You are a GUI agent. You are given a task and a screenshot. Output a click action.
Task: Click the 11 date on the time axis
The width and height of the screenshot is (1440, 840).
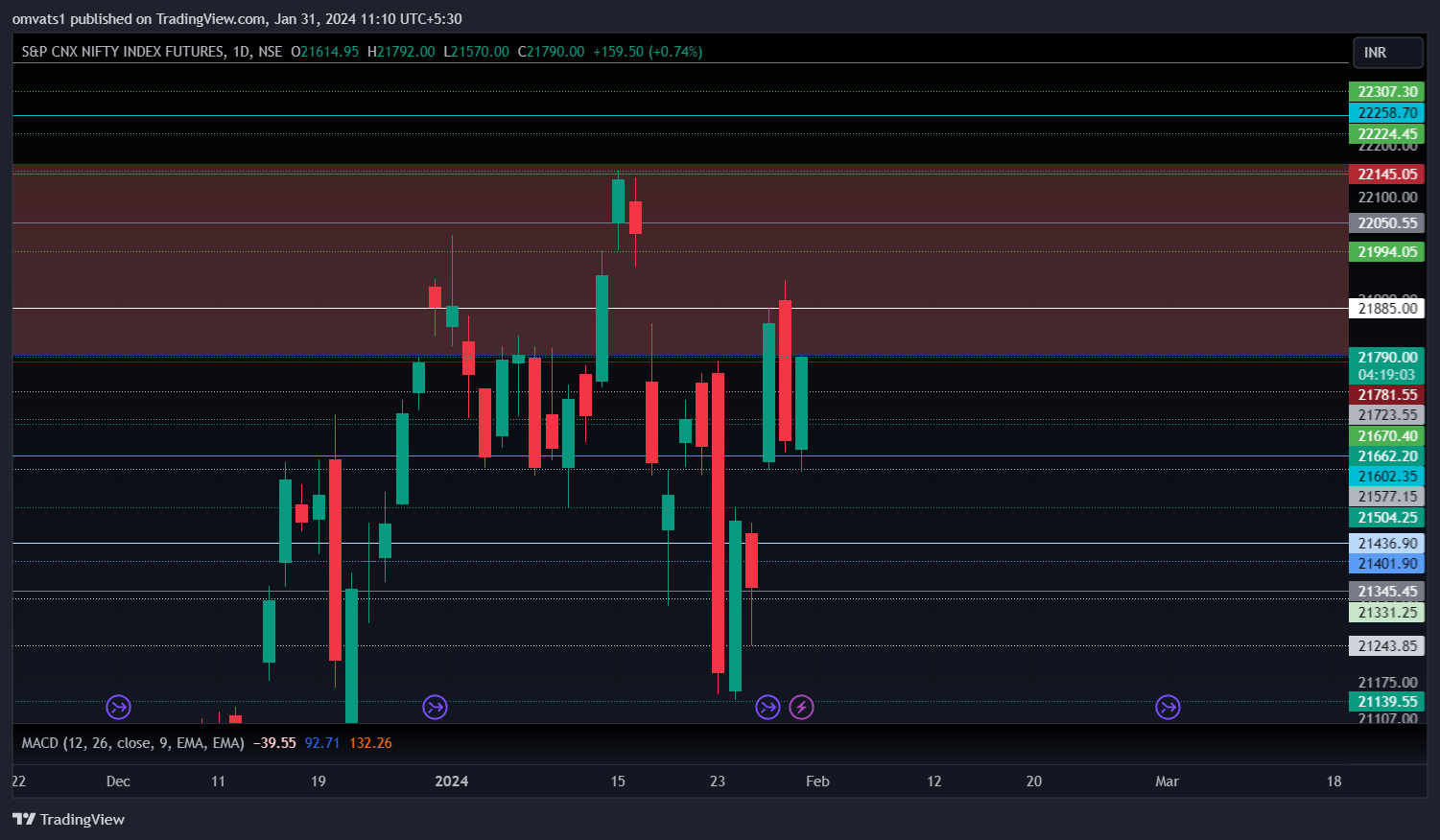[218, 782]
